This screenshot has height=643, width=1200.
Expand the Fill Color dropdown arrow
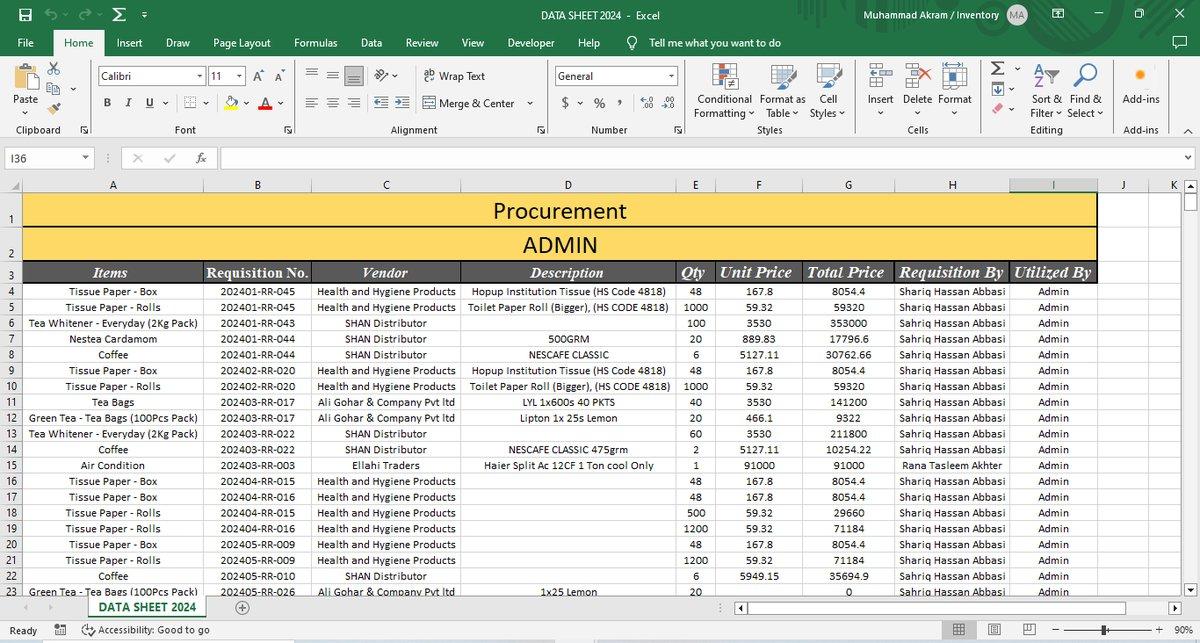[248, 103]
